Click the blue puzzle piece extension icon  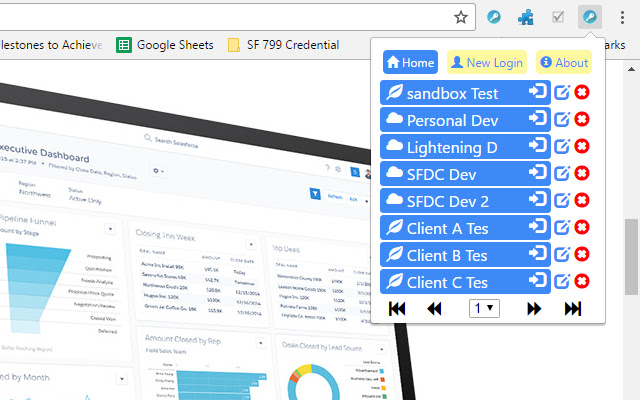526,17
